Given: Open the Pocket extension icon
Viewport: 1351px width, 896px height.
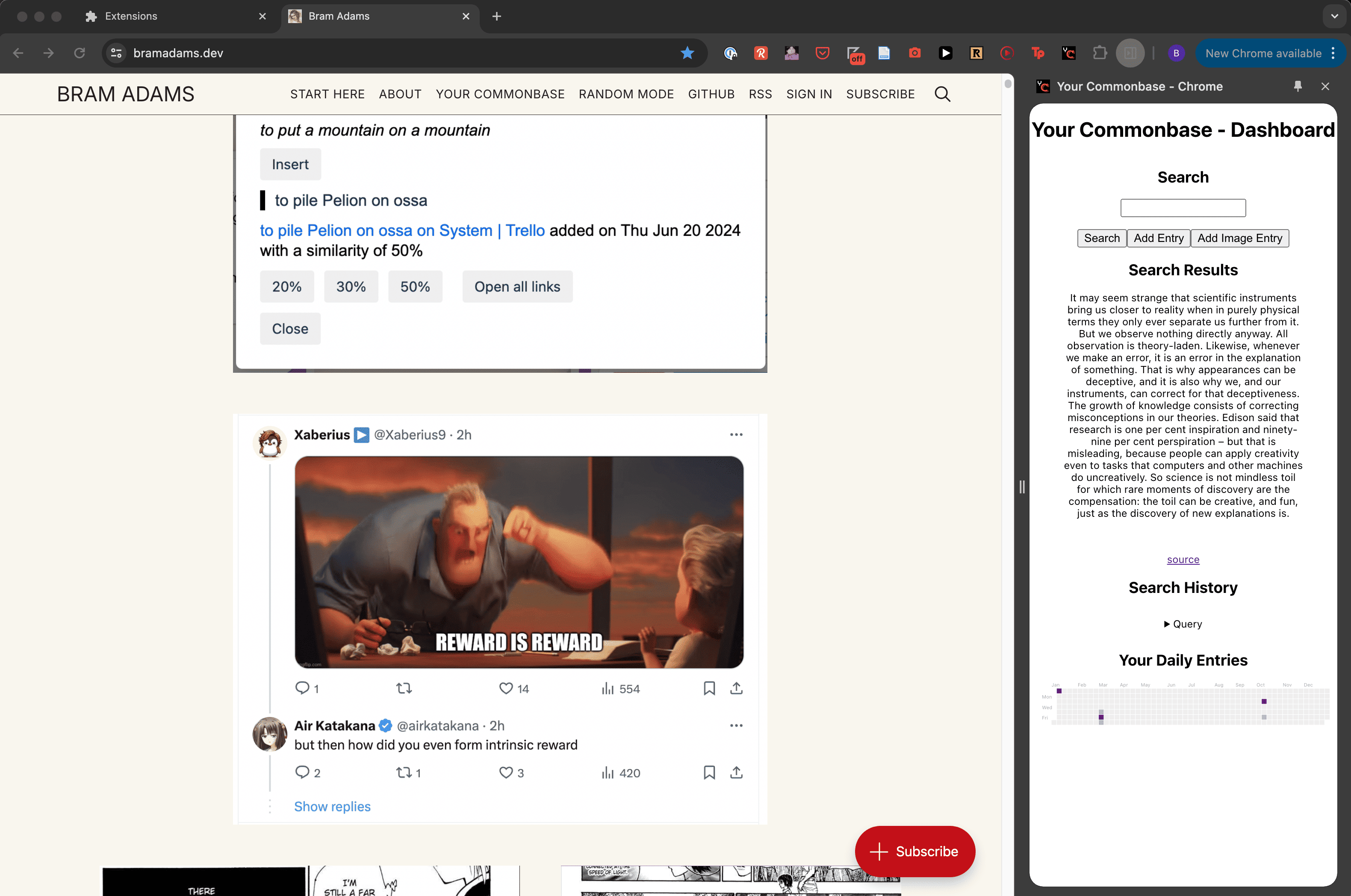Looking at the screenshot, I should [822, 53].
